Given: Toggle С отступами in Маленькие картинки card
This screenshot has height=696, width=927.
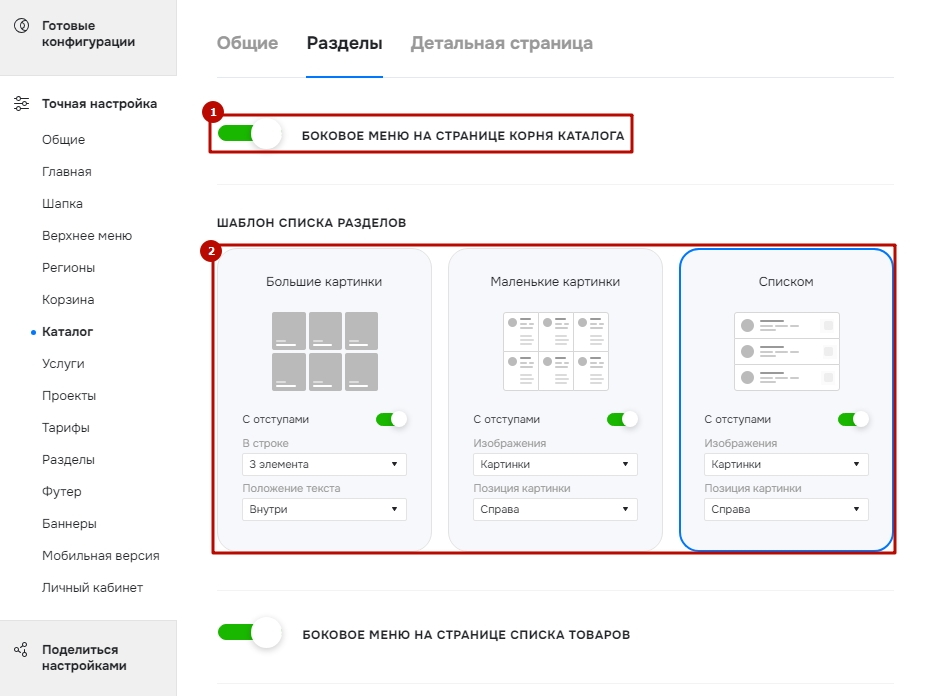Looking at the screenshot, I should (x=623, y=419).
